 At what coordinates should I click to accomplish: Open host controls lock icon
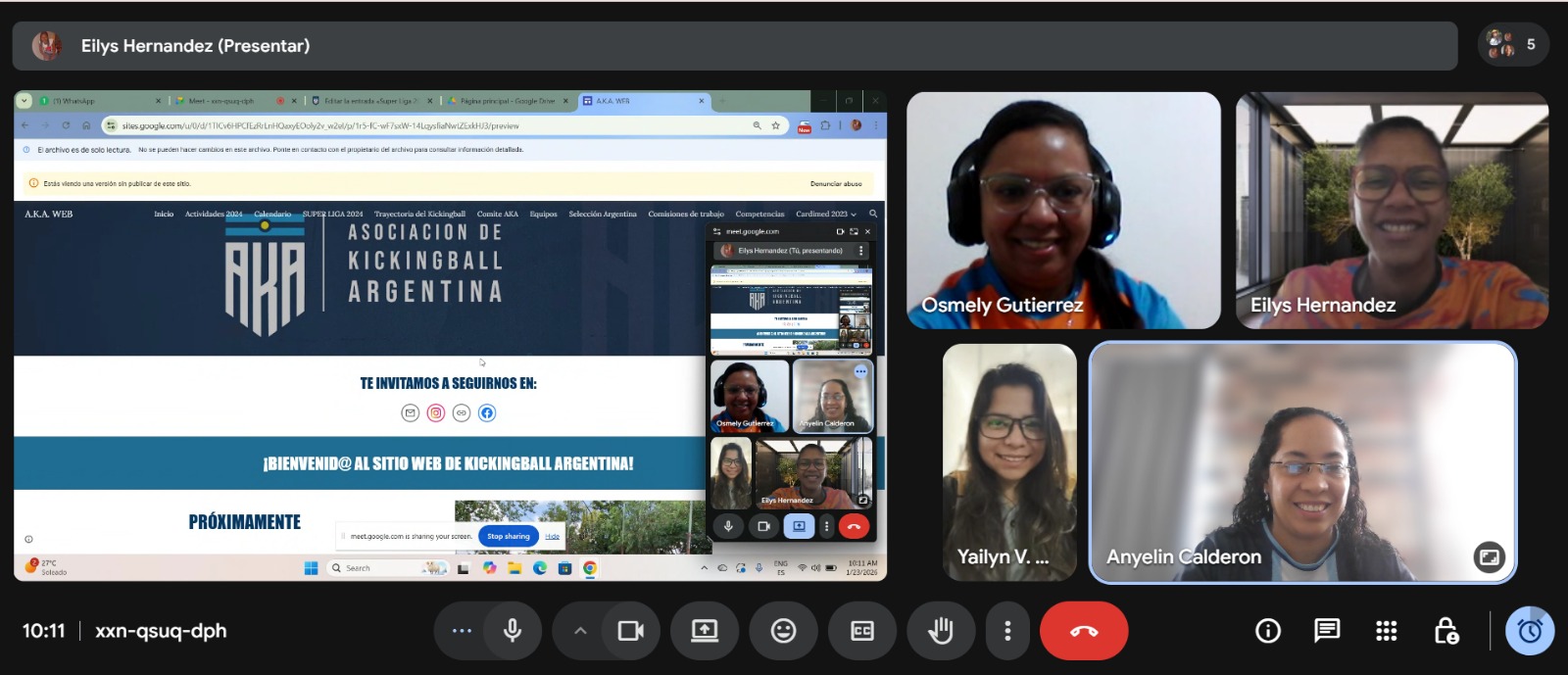[1445, 631]
